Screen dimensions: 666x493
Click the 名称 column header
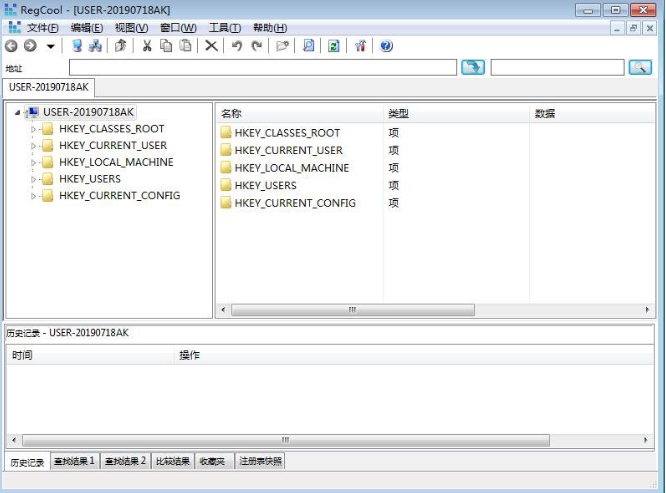[300, 113]
